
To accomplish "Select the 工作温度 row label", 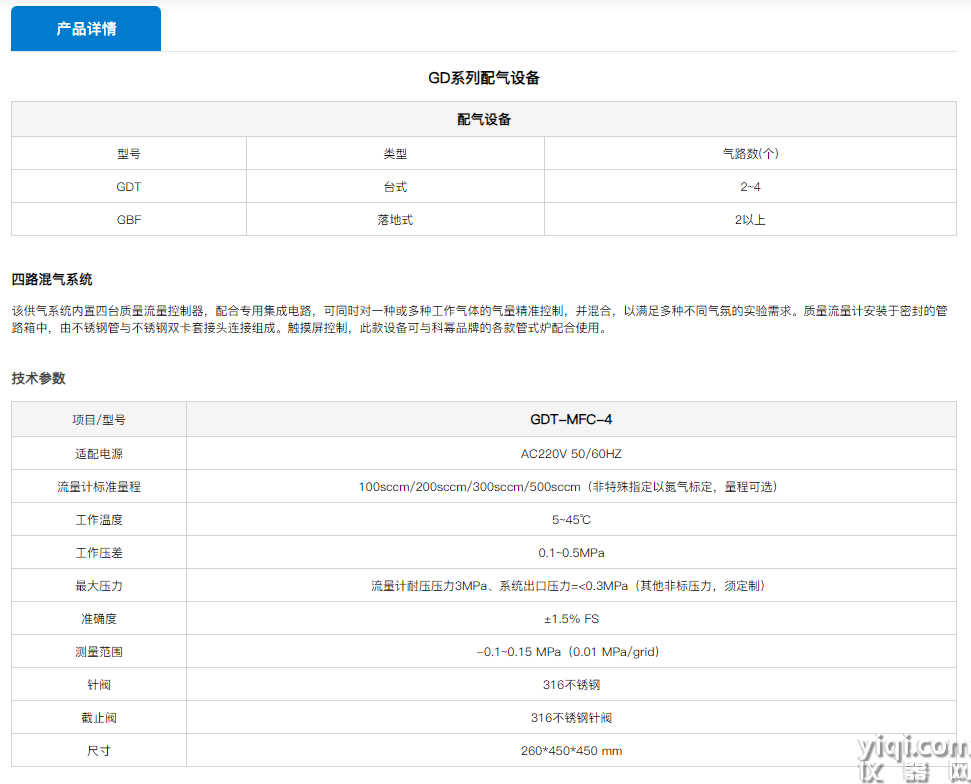I will [x=99, y=520].
